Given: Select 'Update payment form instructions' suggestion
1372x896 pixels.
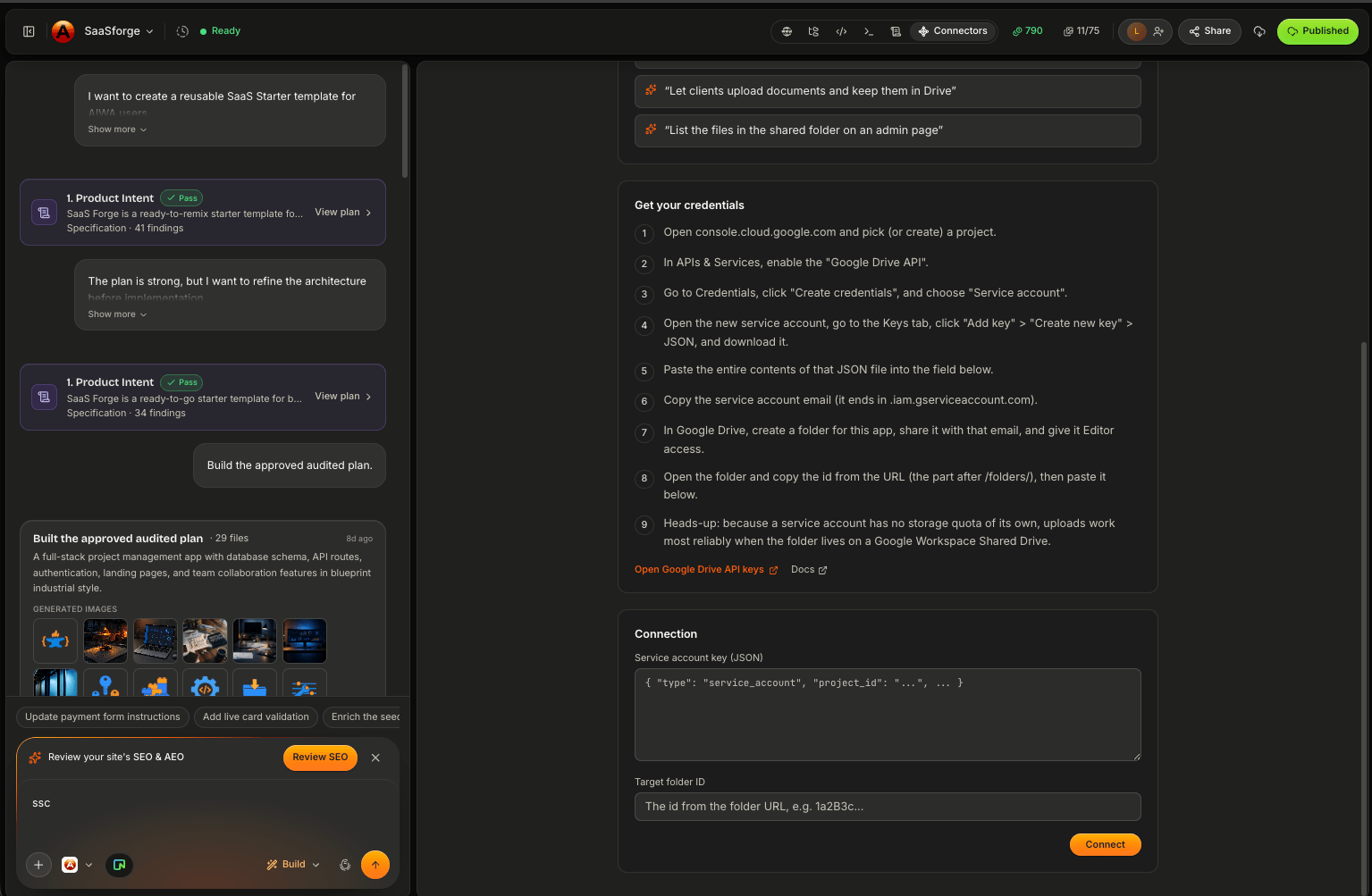Looking at the screenshot, I should [103, 716].
